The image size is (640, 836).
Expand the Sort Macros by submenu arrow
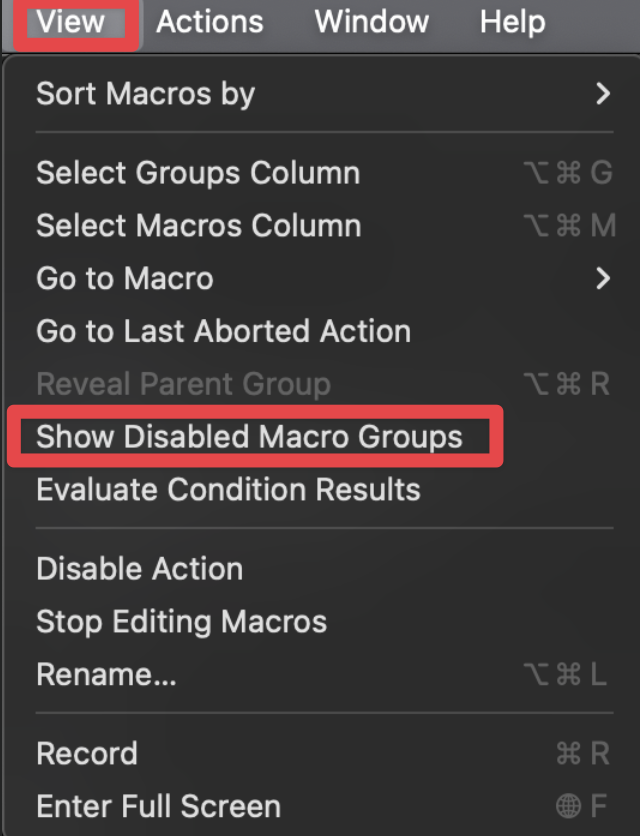(x=602, y=95)
